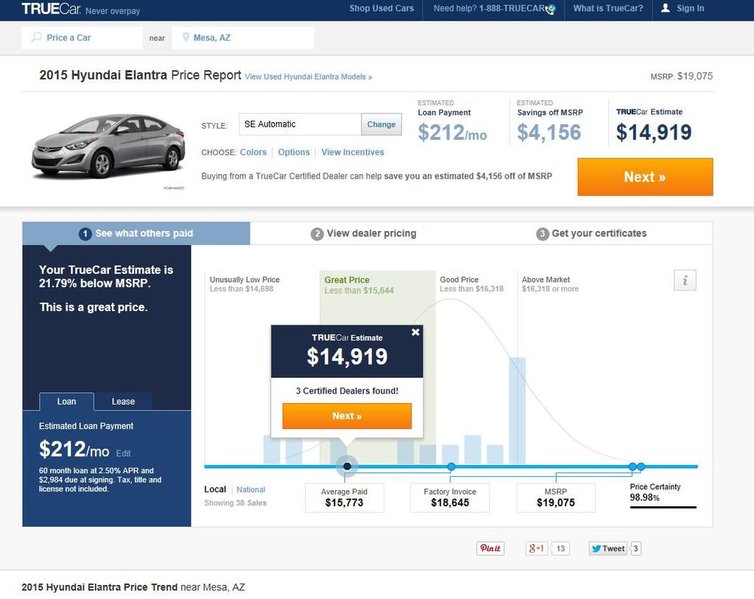Click the $4,156 Savings off MSRP value
The width and height of the screenshot is (754, 599).
coord(549,133)
